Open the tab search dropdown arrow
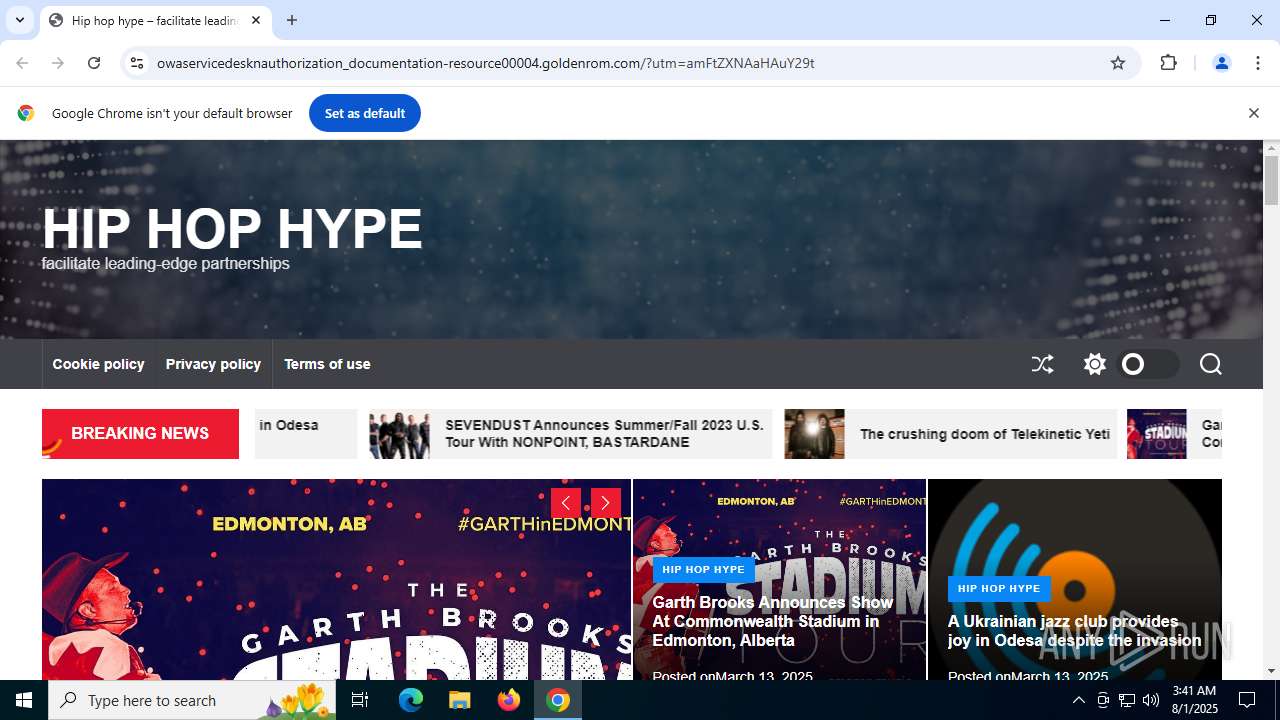Viewport: 1280px width, 720px height. click(x=19, y=20)
